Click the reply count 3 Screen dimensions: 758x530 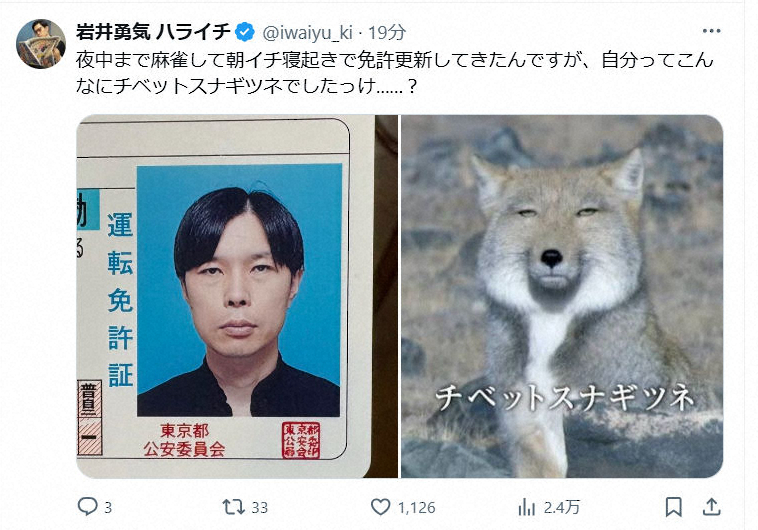(x=108, y=508)
